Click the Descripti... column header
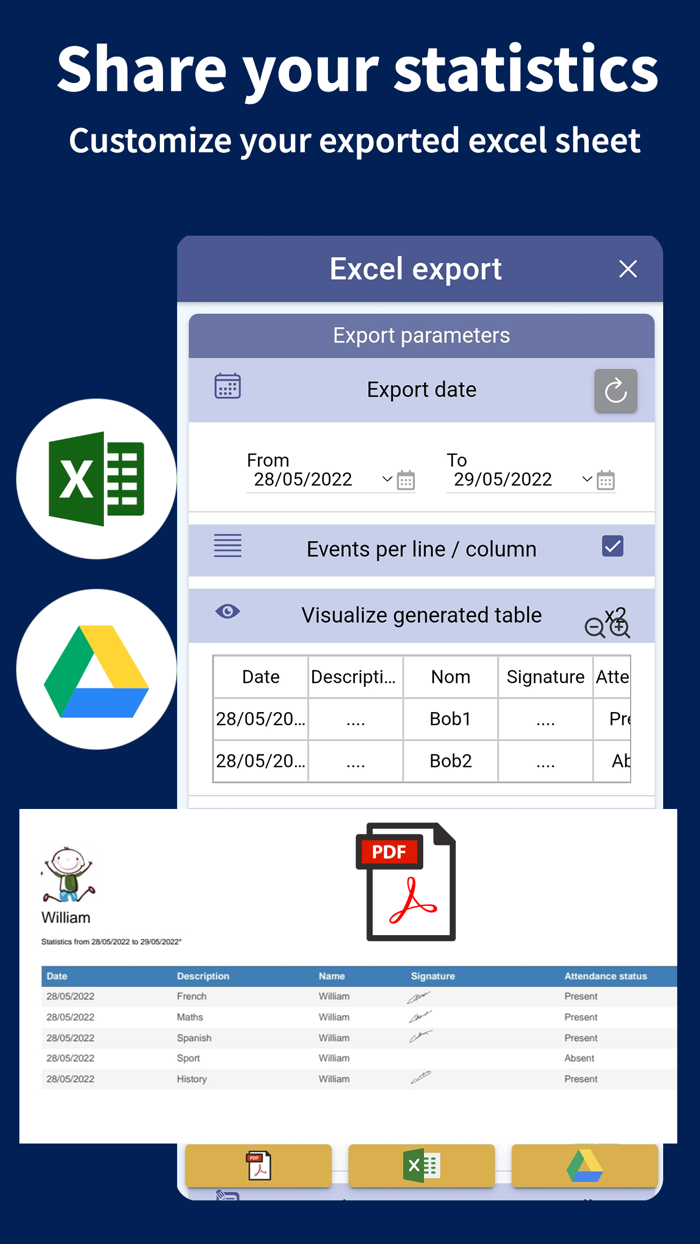This screenshot has width=700, height=1244. (356, 677)
